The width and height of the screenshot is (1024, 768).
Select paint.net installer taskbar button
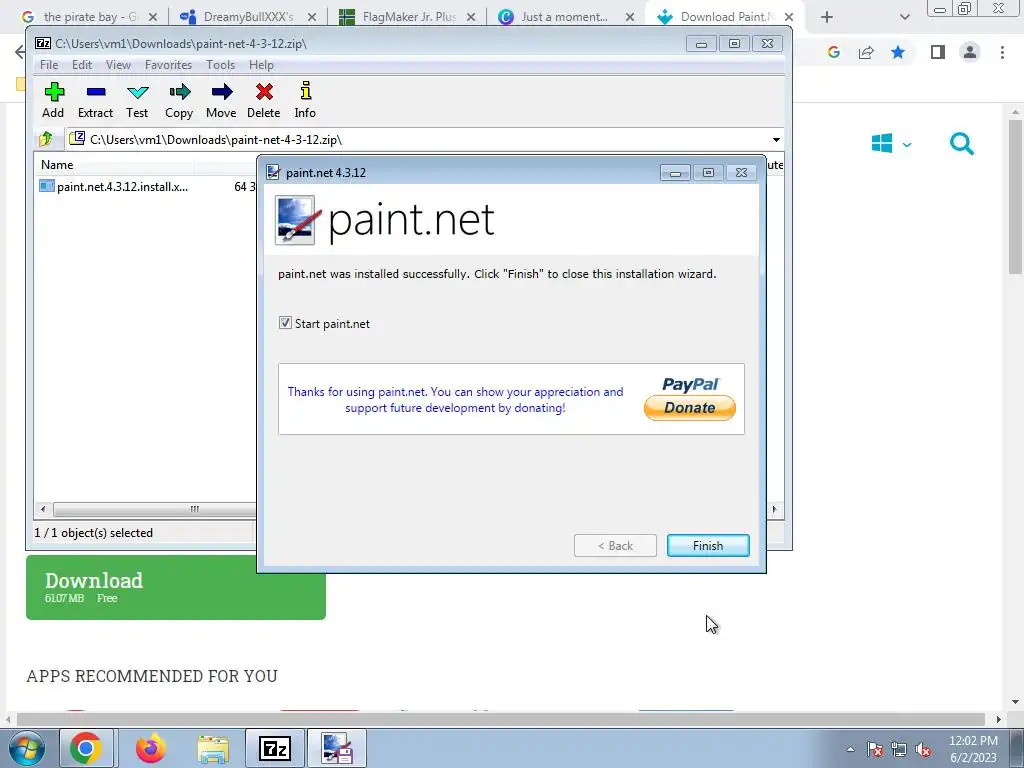(337, 748)
